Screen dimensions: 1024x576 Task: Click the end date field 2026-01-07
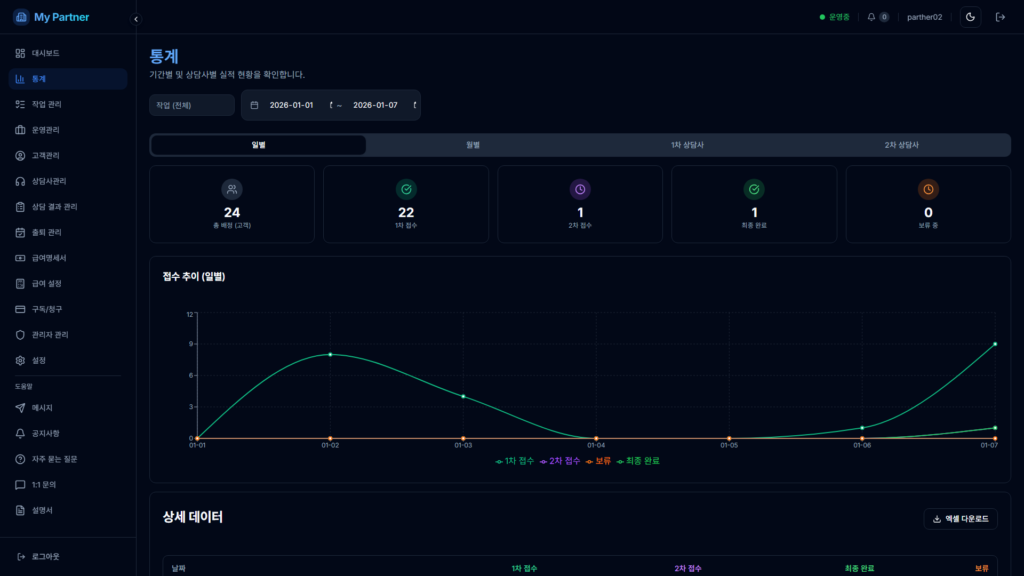click(x=375, y=105)
